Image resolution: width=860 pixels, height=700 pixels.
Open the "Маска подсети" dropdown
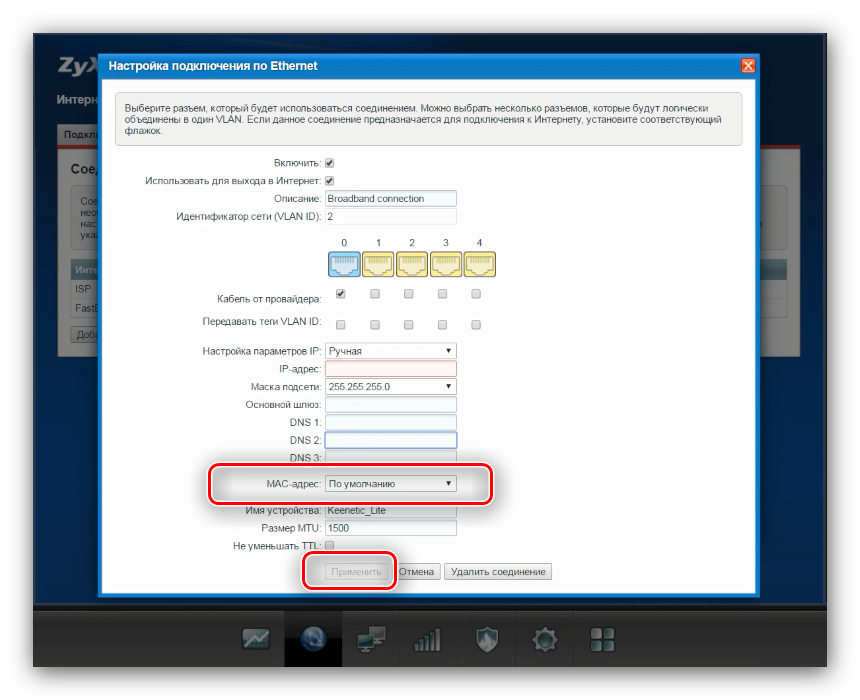[391, 386]
